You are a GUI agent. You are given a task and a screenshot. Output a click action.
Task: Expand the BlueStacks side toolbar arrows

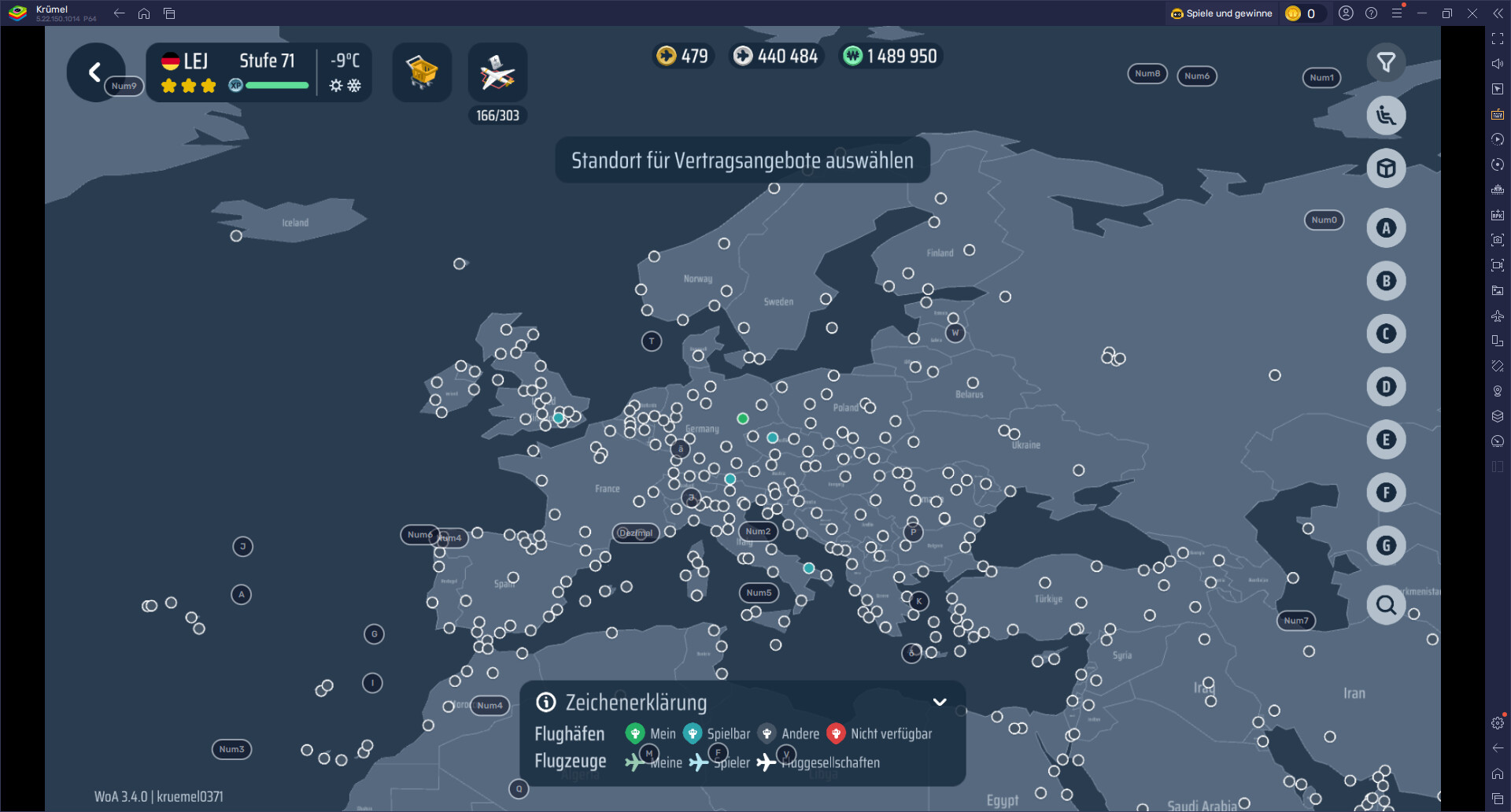1498,13
